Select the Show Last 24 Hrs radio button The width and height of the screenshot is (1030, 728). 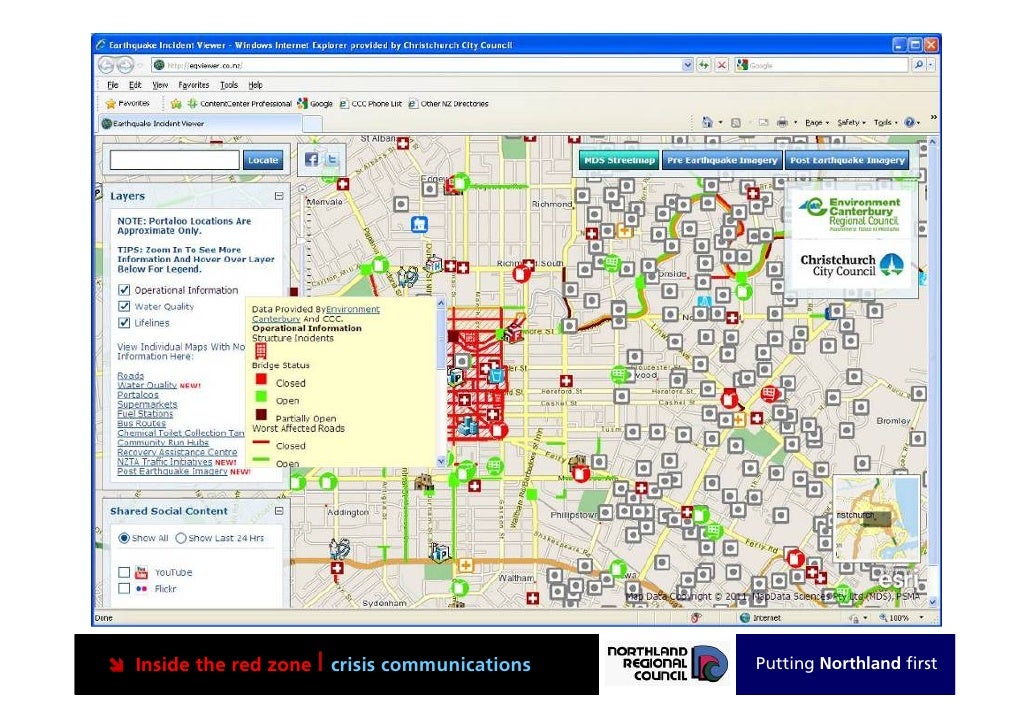pyautogui.click(x=181, y=538)
